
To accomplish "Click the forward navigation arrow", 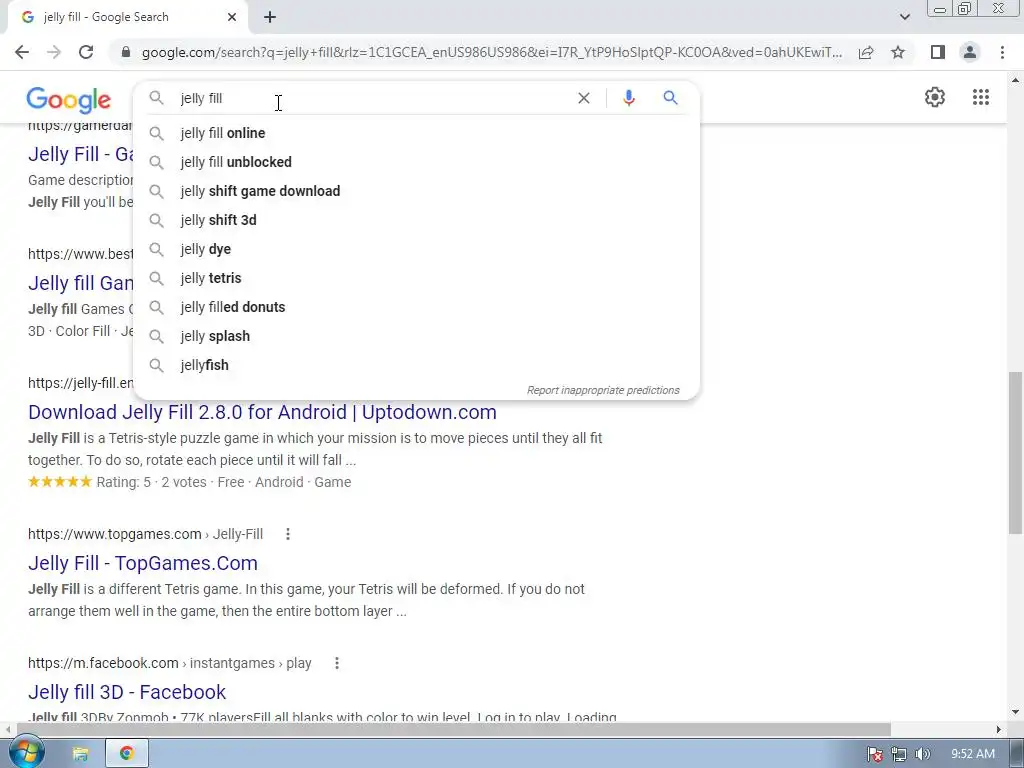I will coord(54,52).
